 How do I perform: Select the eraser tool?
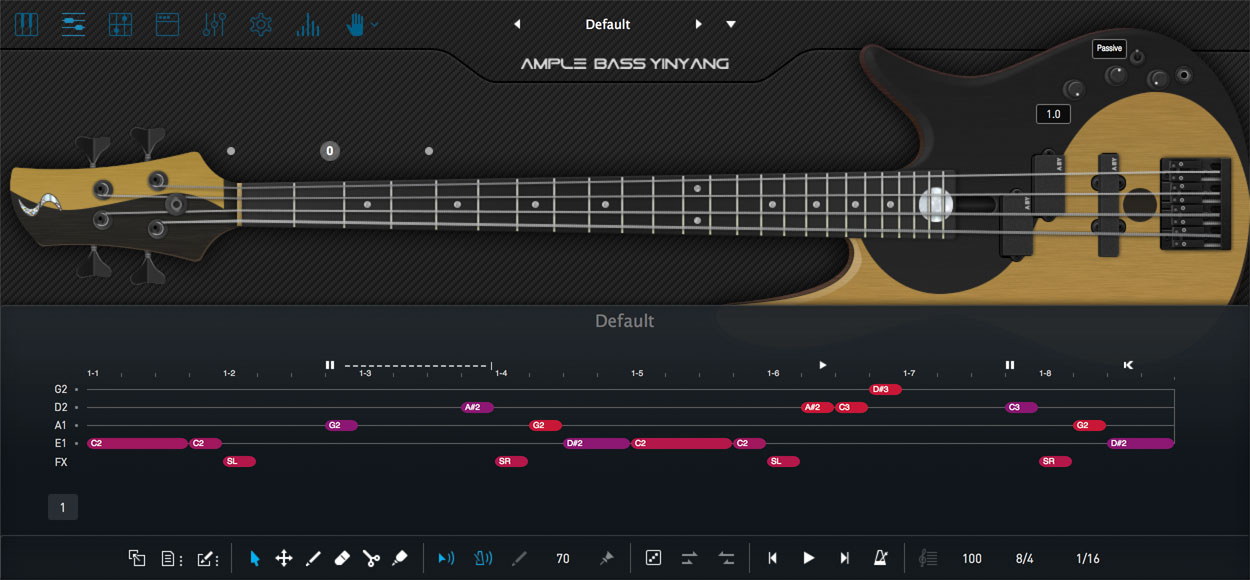pyautogui.click(x=341, y=558)
